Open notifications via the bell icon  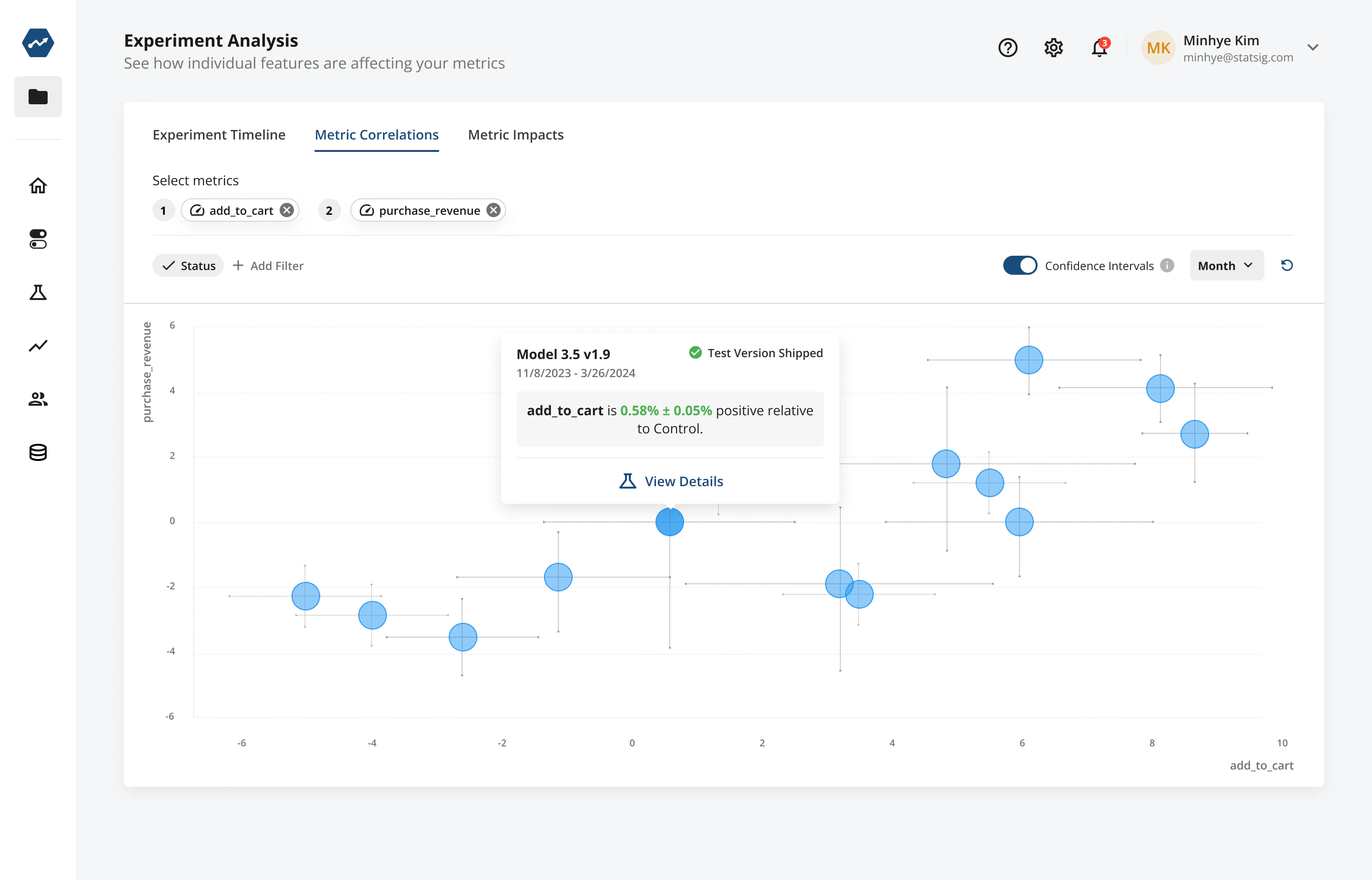[x=1099, y=48]
